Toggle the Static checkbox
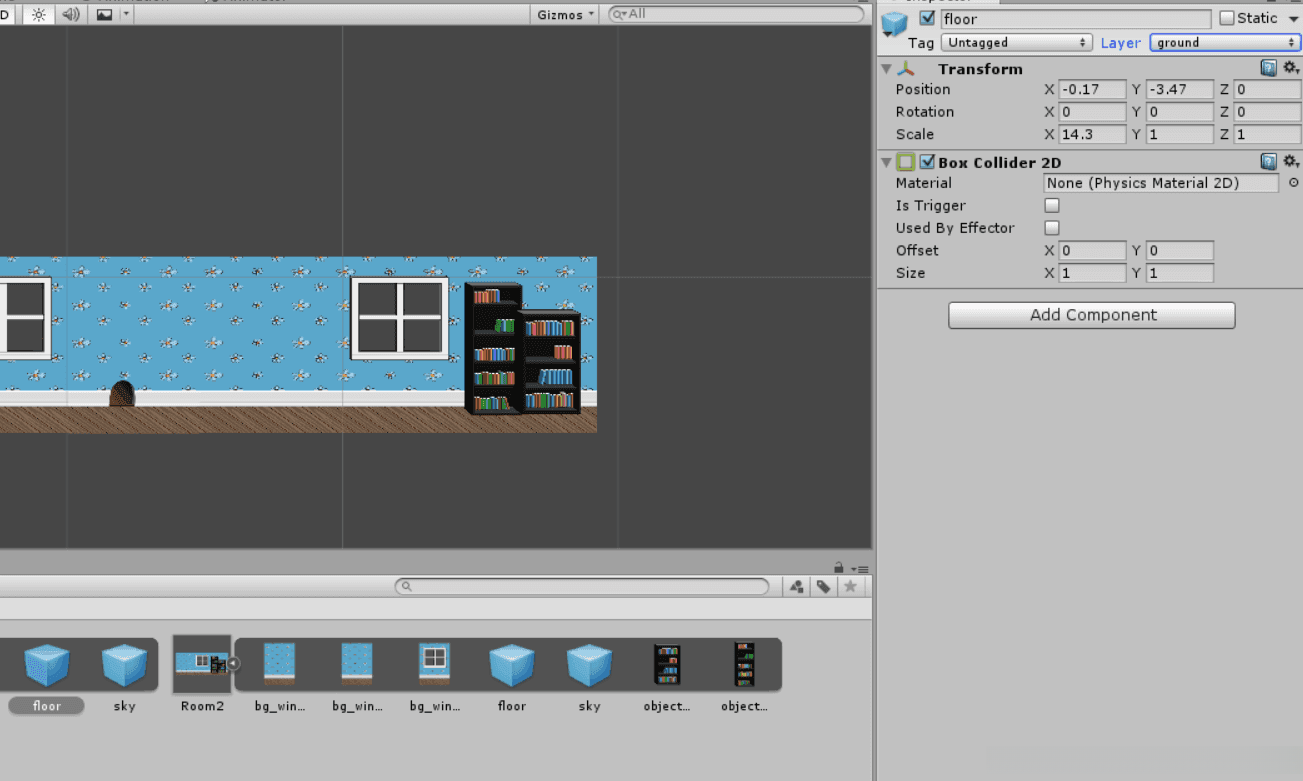This screenshot has width=1303, height=781. 1227,18
